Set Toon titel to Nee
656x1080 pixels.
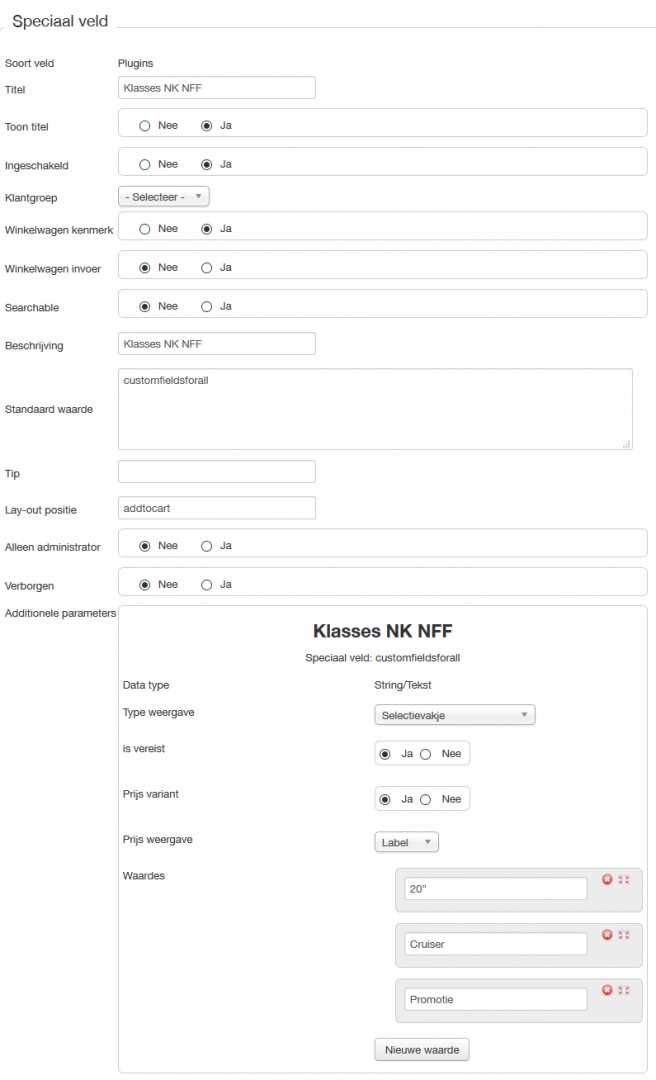pos(145,126)
